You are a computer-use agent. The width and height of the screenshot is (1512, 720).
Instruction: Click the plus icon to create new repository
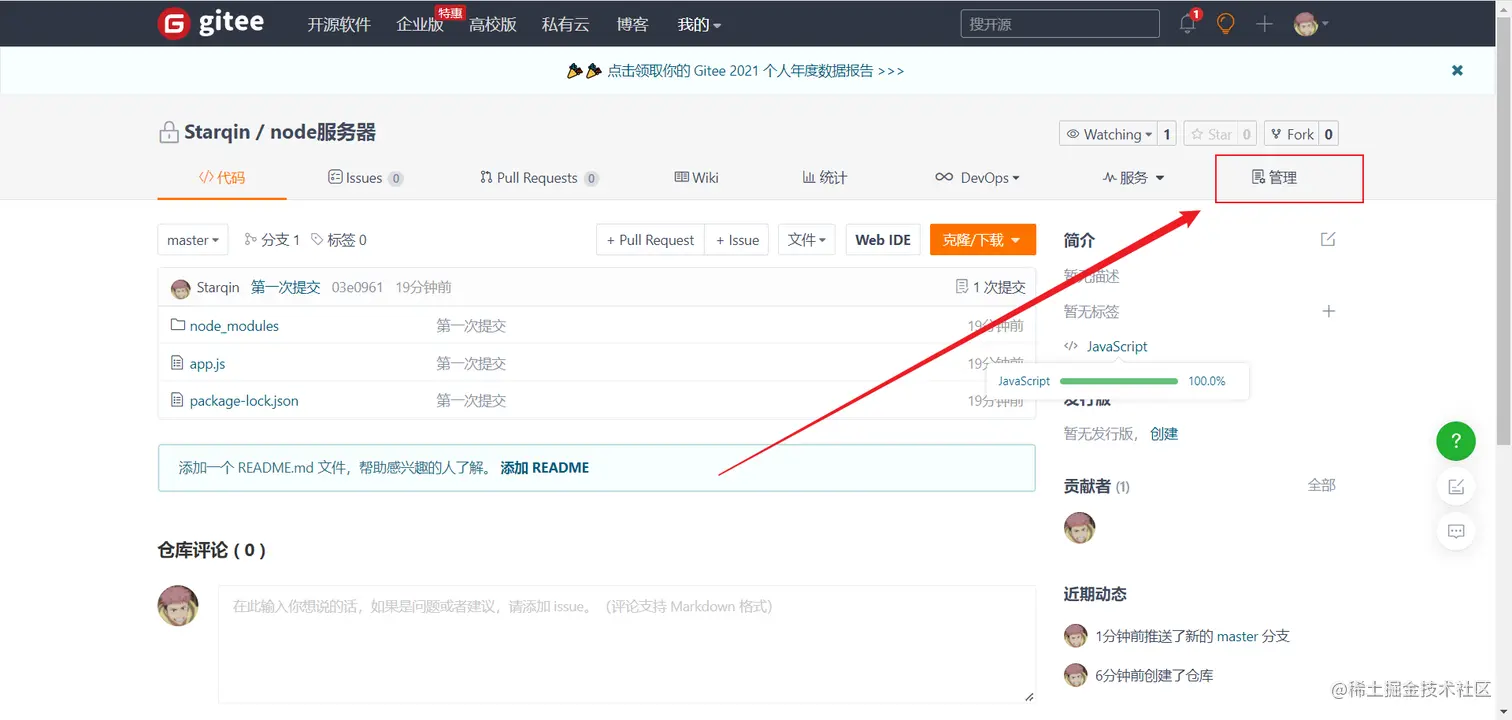pos(1263,23)
